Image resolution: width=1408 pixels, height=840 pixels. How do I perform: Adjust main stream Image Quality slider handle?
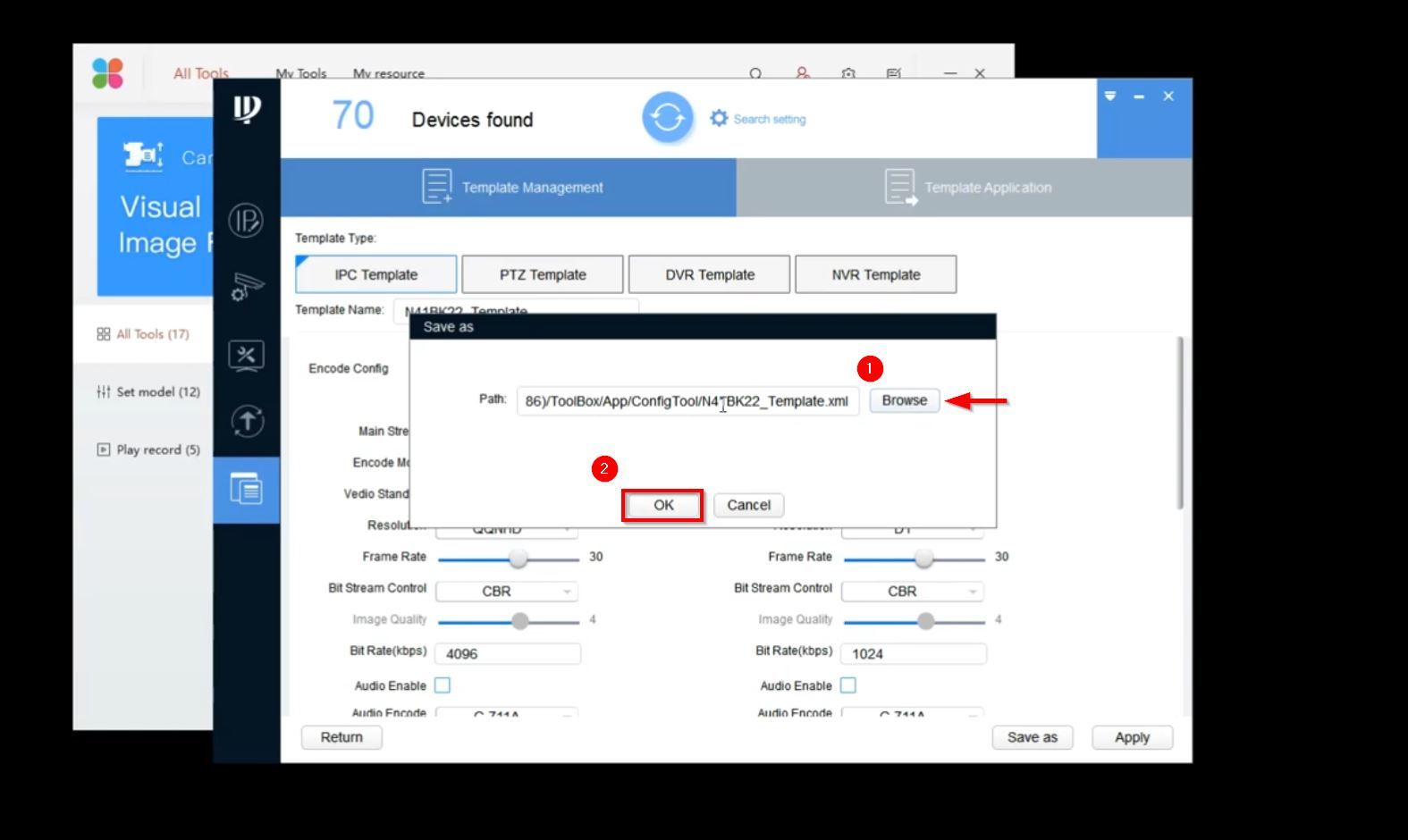pyautogui.click(x=520, y=621)
